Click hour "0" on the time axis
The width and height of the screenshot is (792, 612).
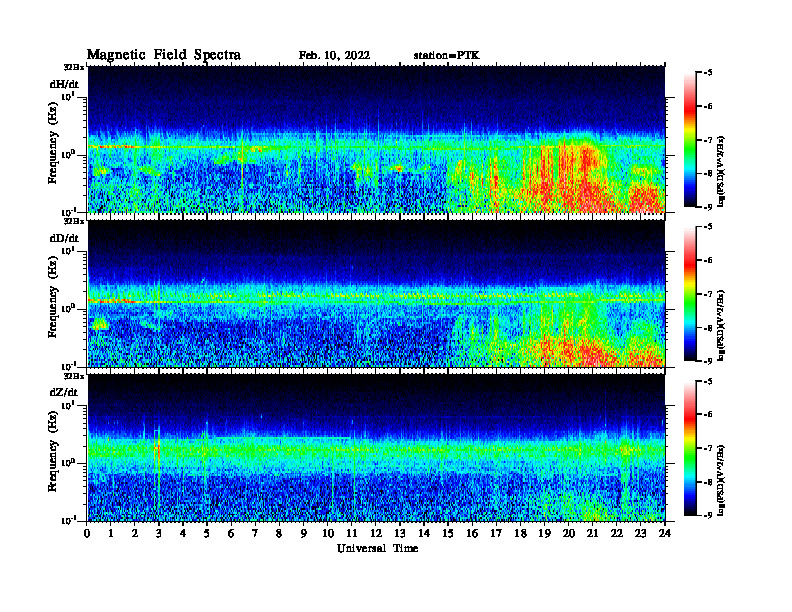[x=87, y=534]
